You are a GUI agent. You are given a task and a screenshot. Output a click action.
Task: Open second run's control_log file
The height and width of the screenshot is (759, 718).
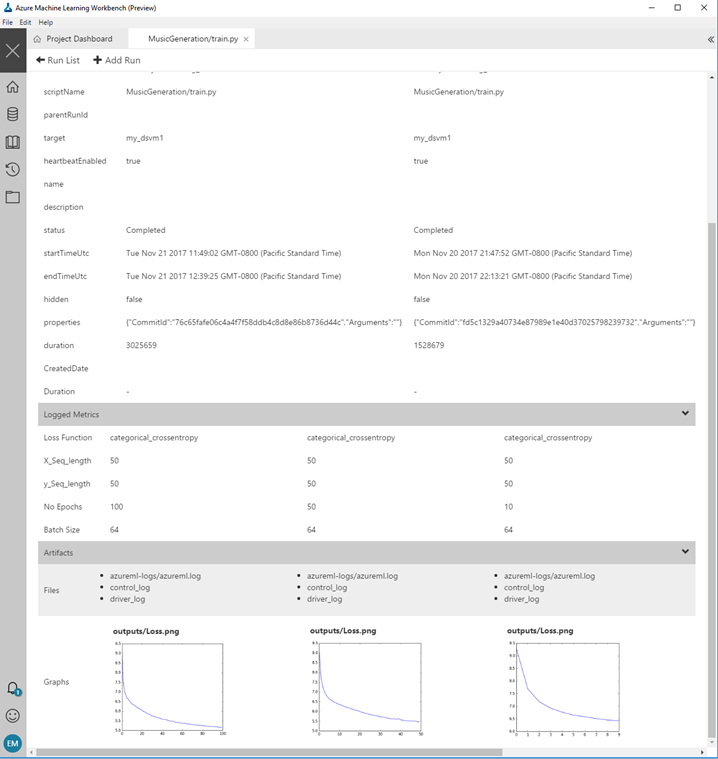(x=327, y=588)
